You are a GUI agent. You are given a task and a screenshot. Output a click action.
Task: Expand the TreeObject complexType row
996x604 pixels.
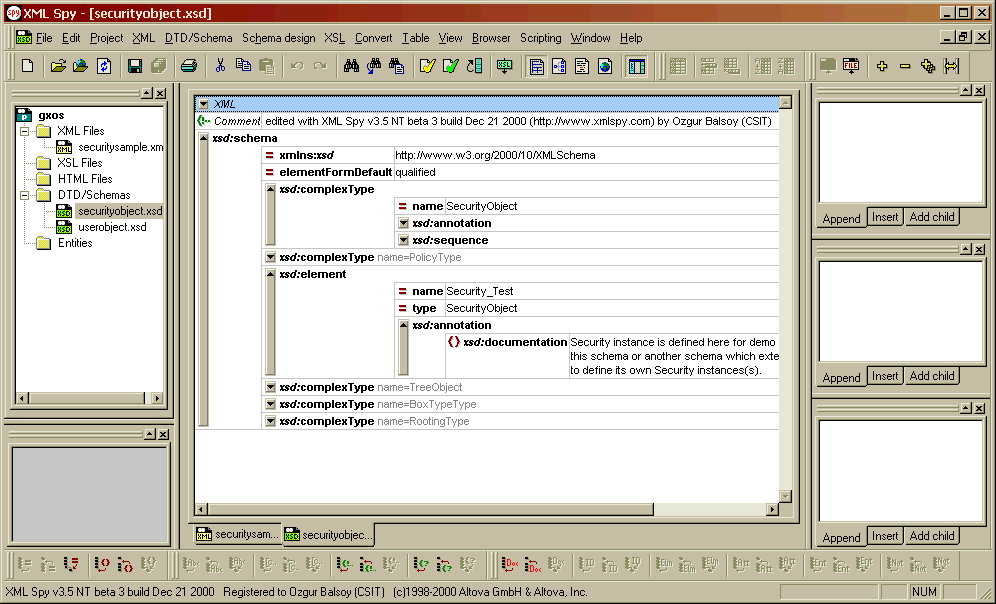(x=270, y=387)
